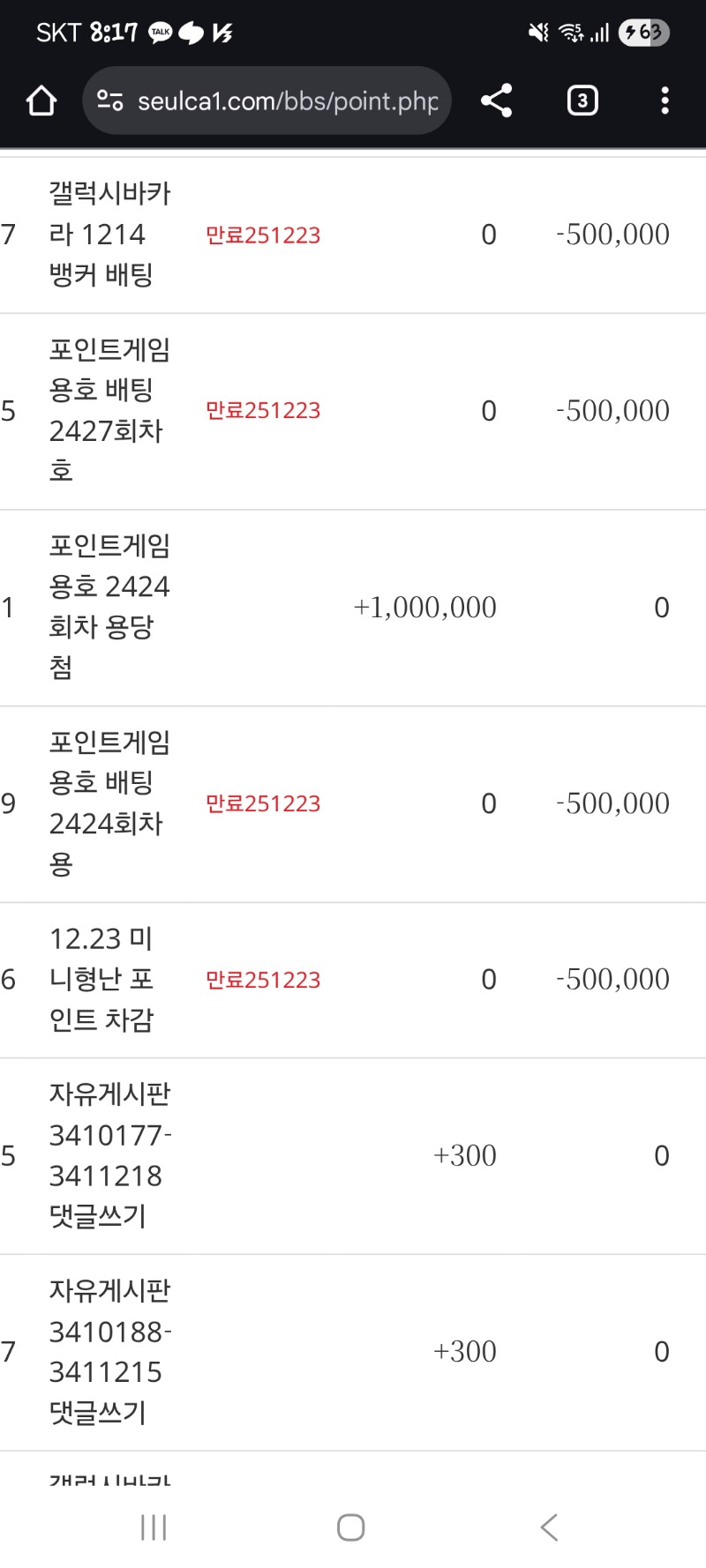This screenshot has height=1568, width=706.
Task: Tap the first red 만료251223 expiry label
Action: click(263, 235)
